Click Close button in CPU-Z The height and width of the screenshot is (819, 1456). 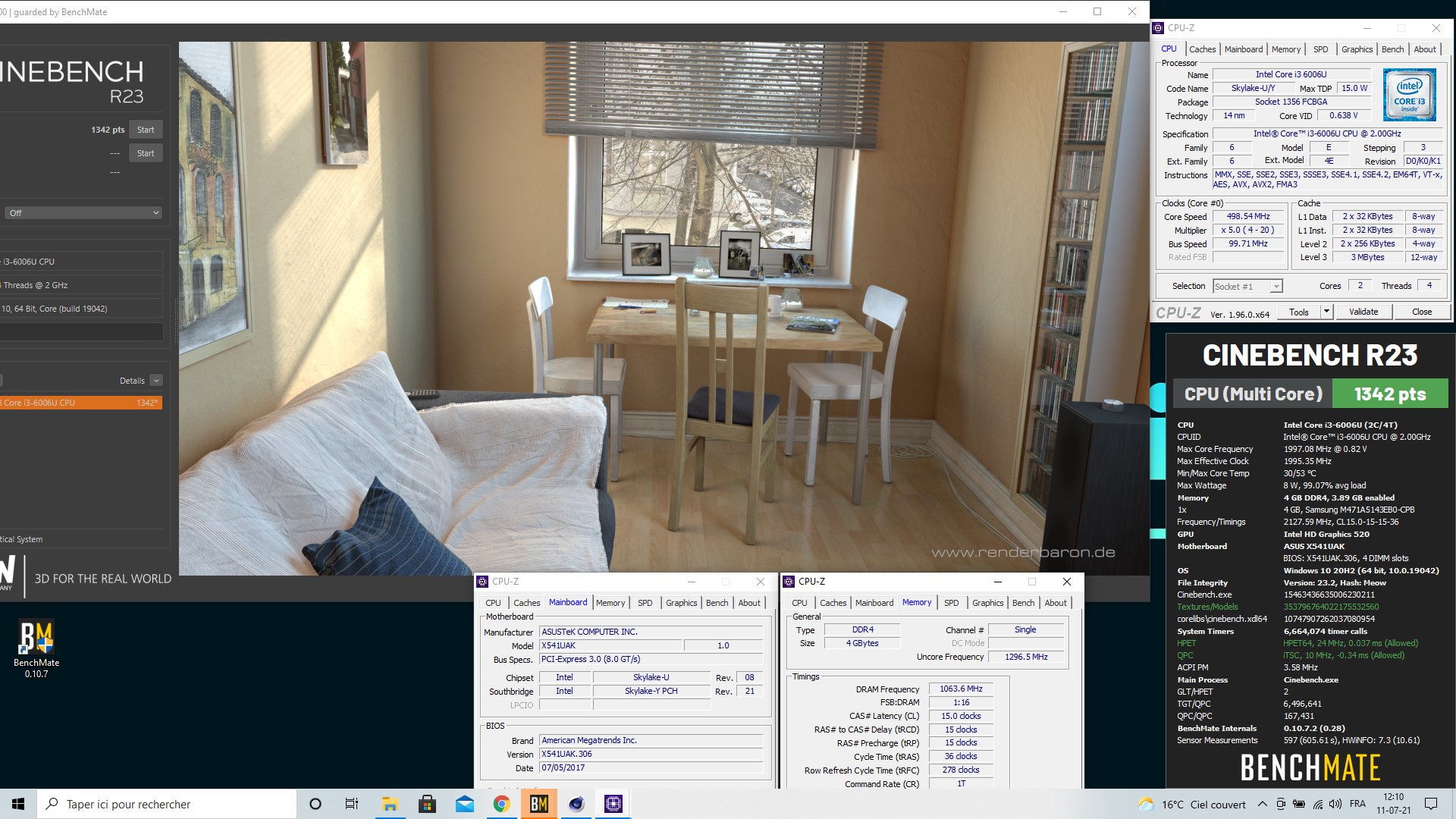[x=1422, y=312]
